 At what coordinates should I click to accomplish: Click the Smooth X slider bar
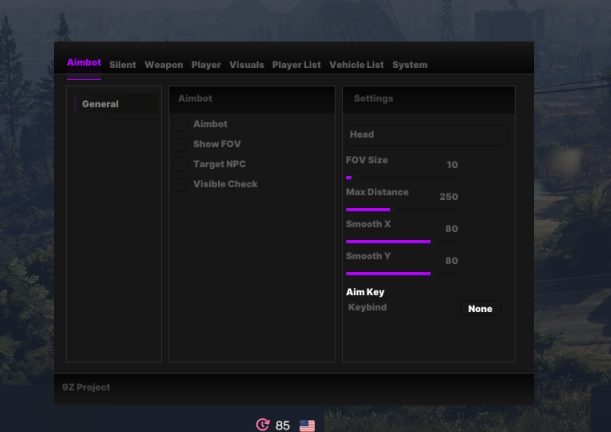point(402,241)
